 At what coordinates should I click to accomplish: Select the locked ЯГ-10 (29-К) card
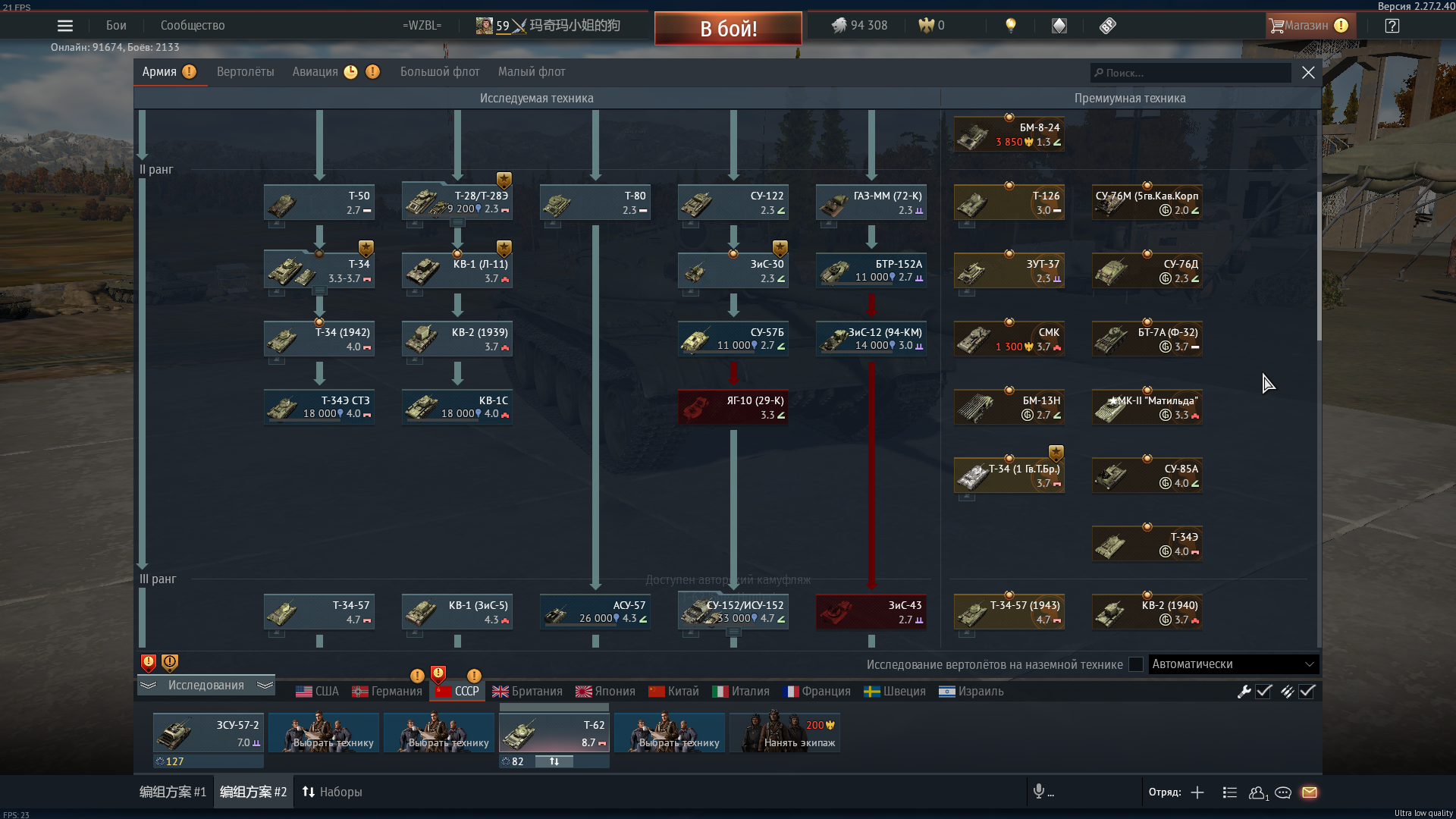733,407
